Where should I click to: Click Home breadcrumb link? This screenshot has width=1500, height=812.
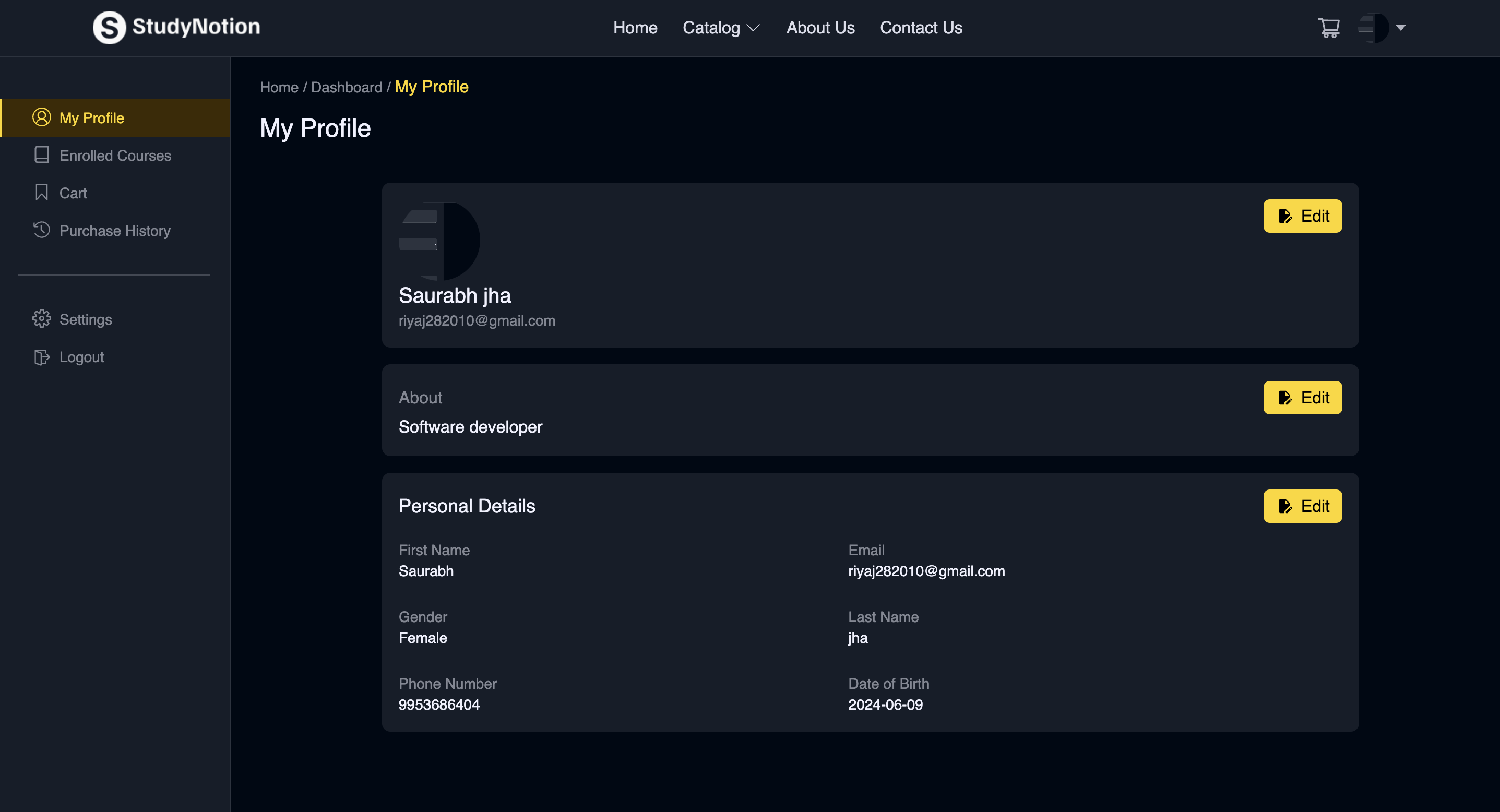(278, 87)
